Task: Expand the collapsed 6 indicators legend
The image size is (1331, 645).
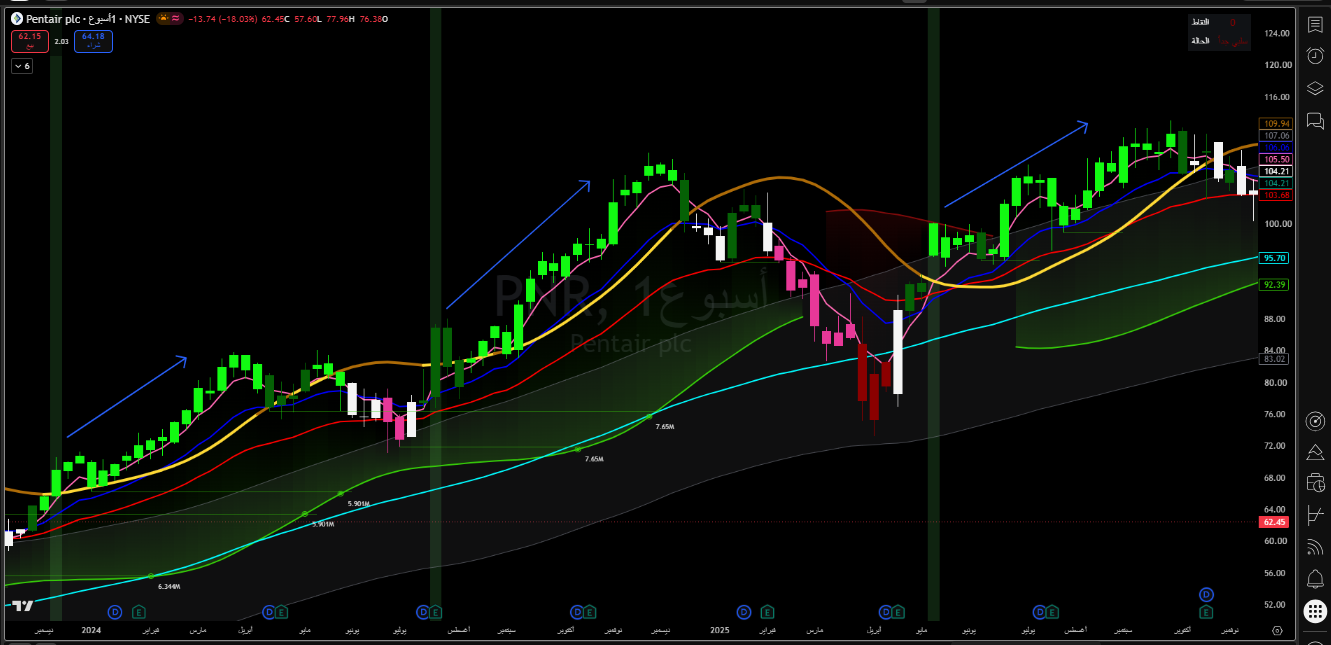Action: click(22, 66)
